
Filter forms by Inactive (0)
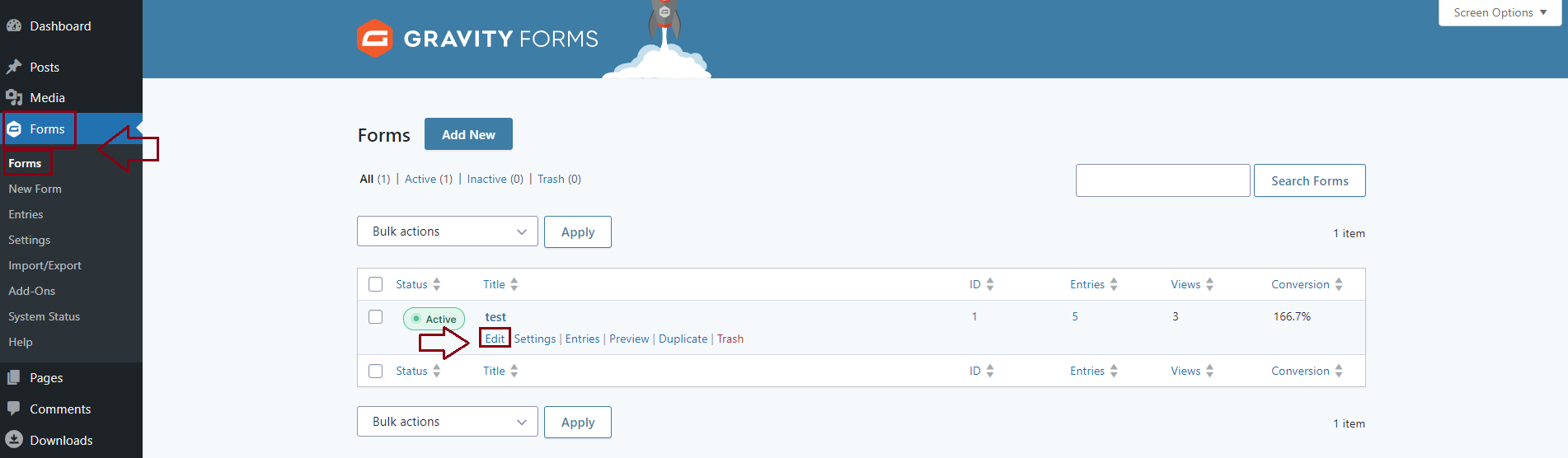(x=495, y=179)
